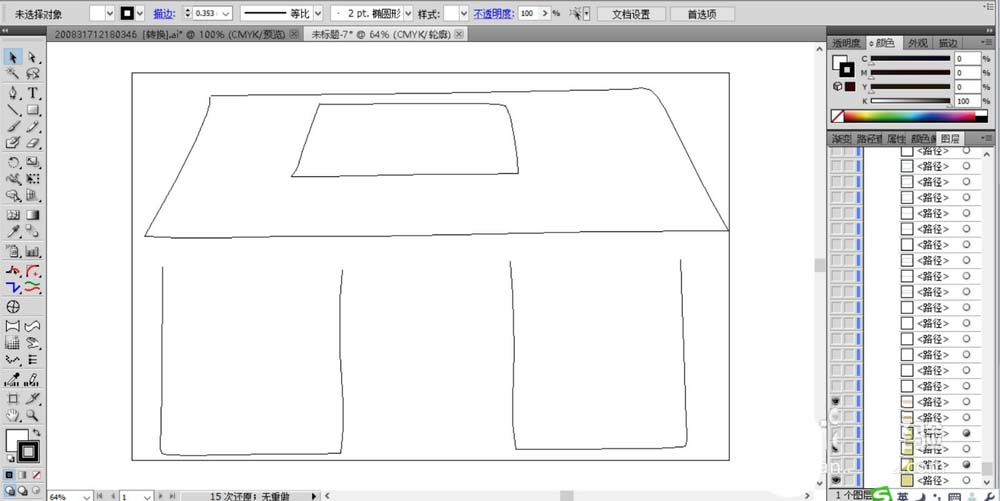The height and width of the screenshot is (501, 1000).
Task: Switch to Draw Normal mode
Action: point(9,490)
